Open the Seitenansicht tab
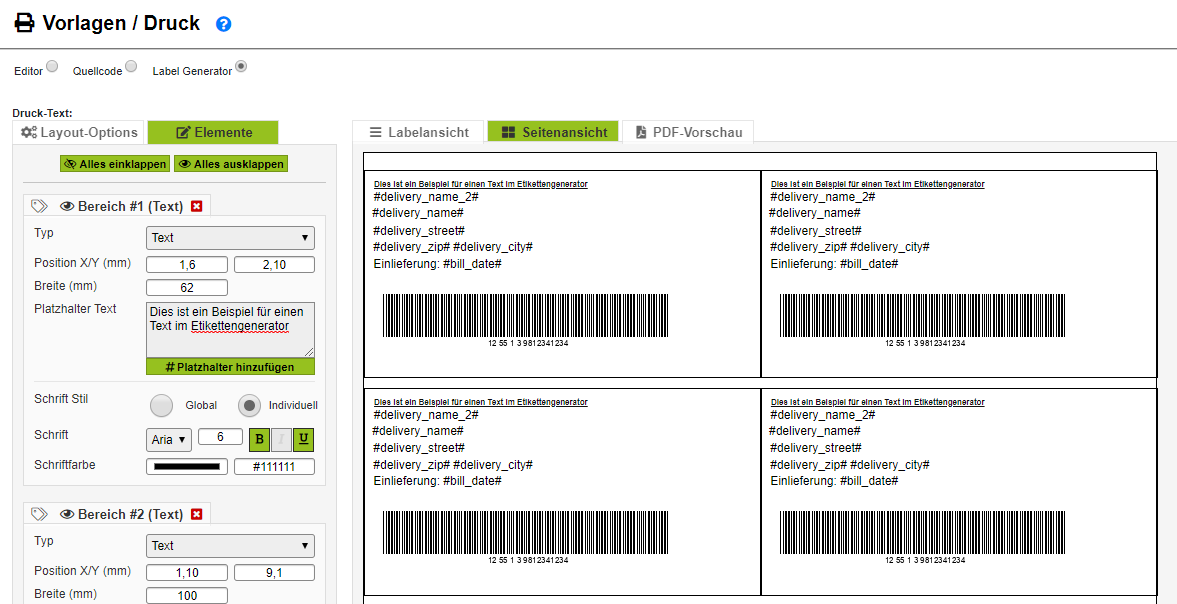1177x604 pixels. tap(553, 133)
